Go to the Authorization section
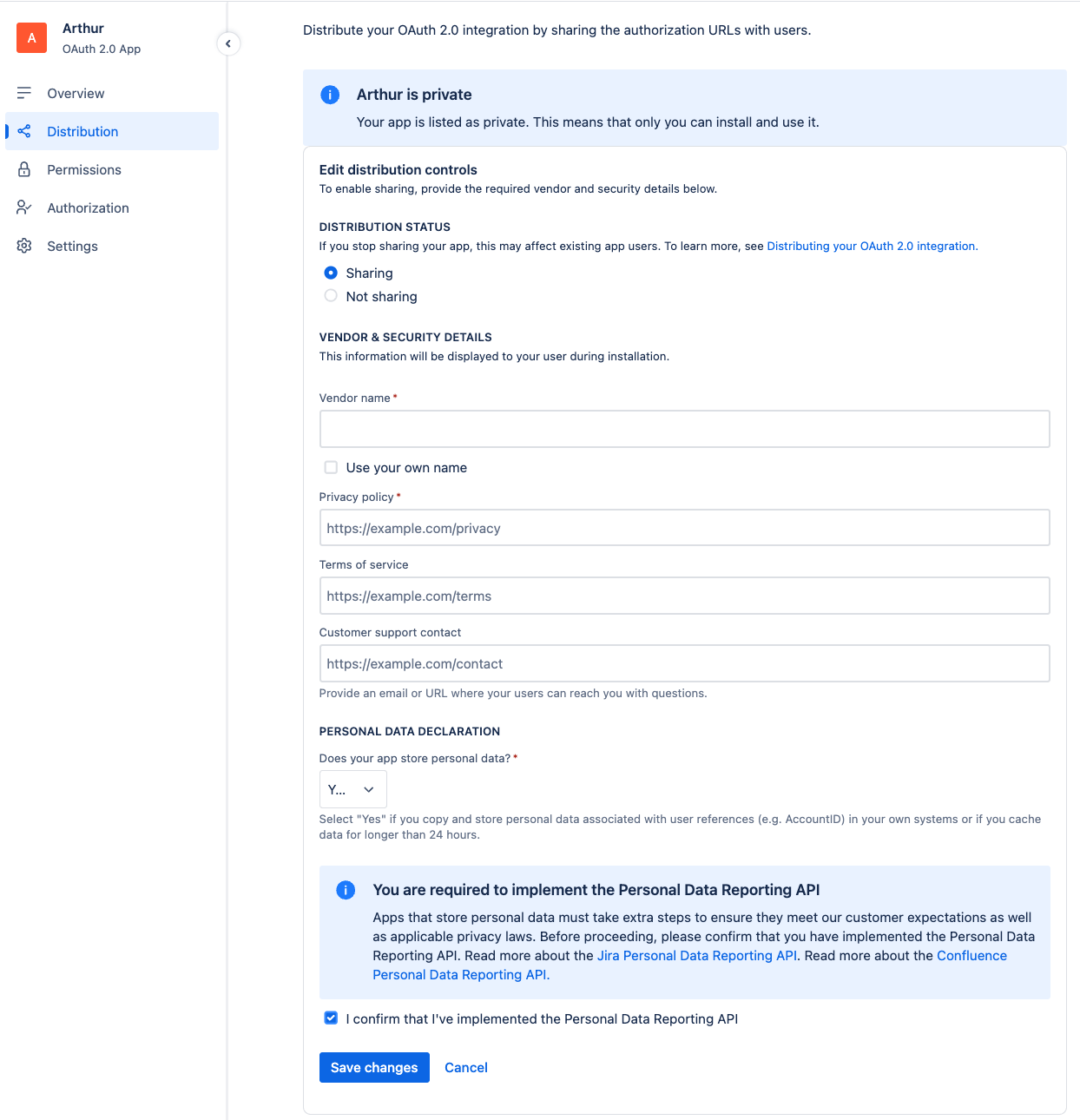Viewport: 1080px width, 1120px height. point(88,208)
